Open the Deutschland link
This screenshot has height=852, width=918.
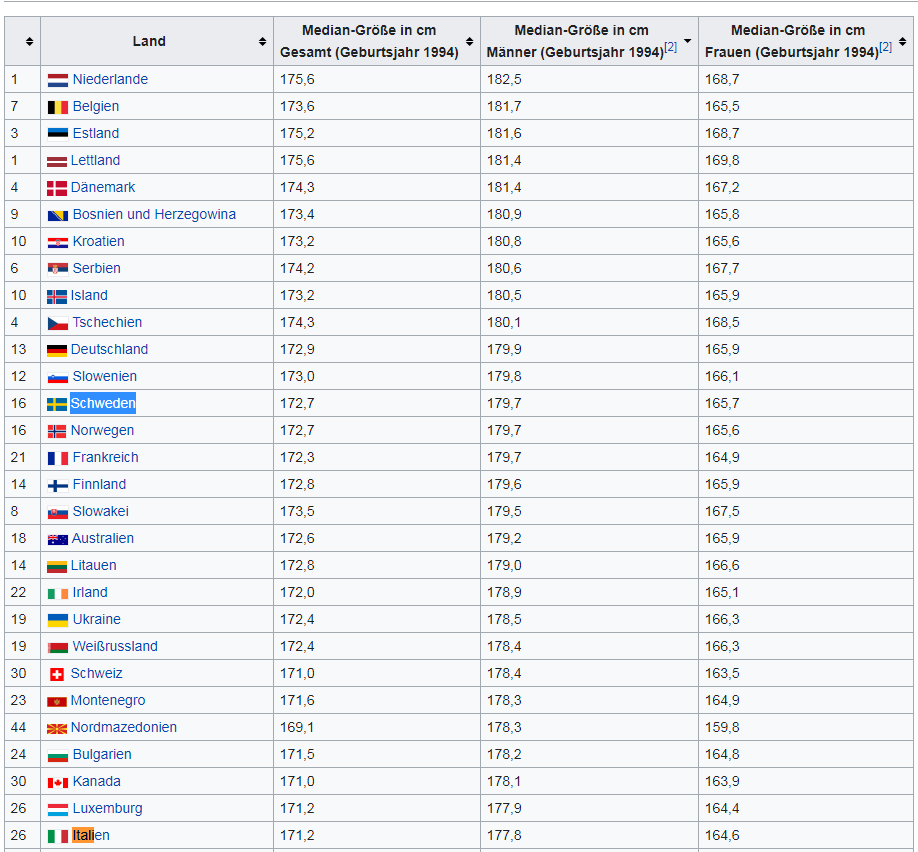109,349
